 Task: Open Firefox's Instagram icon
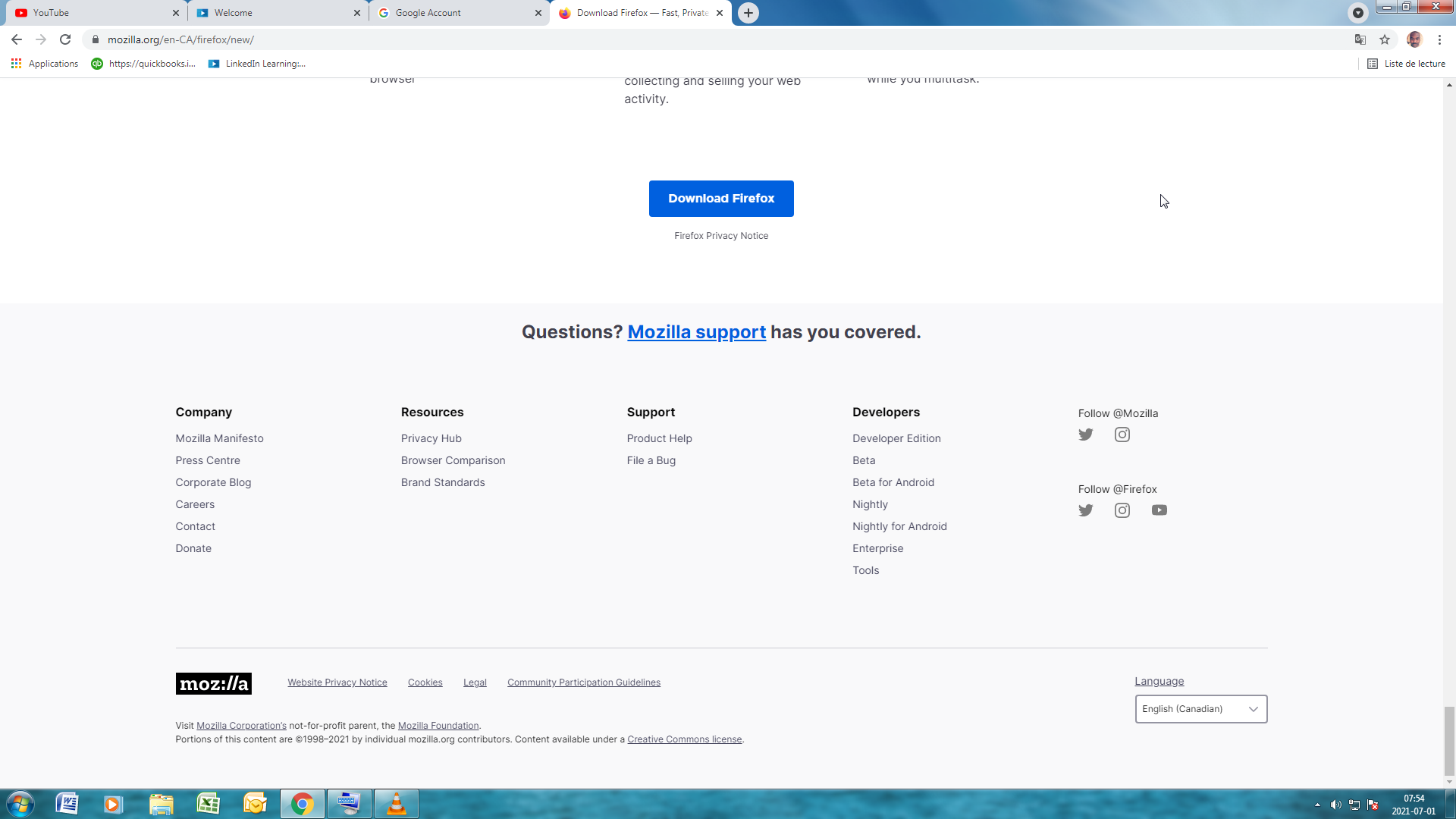tap(1122, 510)
